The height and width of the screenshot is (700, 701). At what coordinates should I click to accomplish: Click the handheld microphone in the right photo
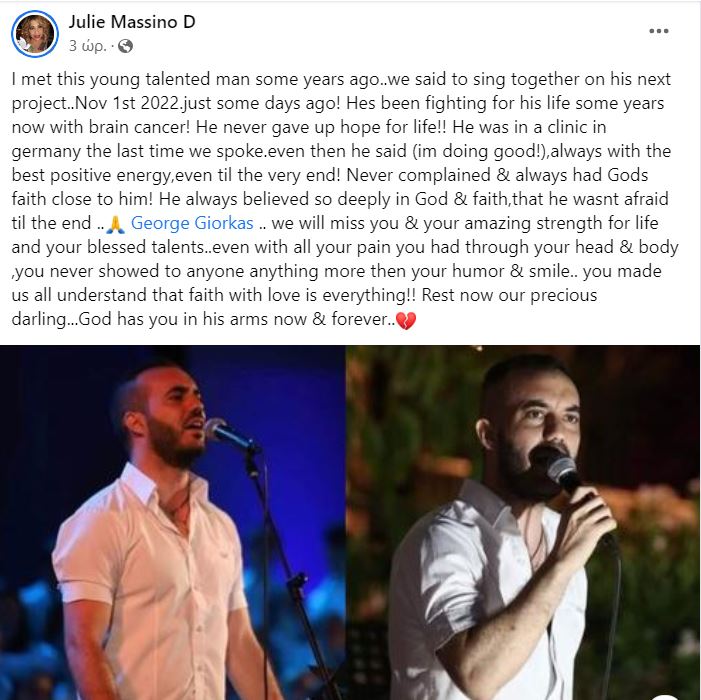click(x=566, y=476)
